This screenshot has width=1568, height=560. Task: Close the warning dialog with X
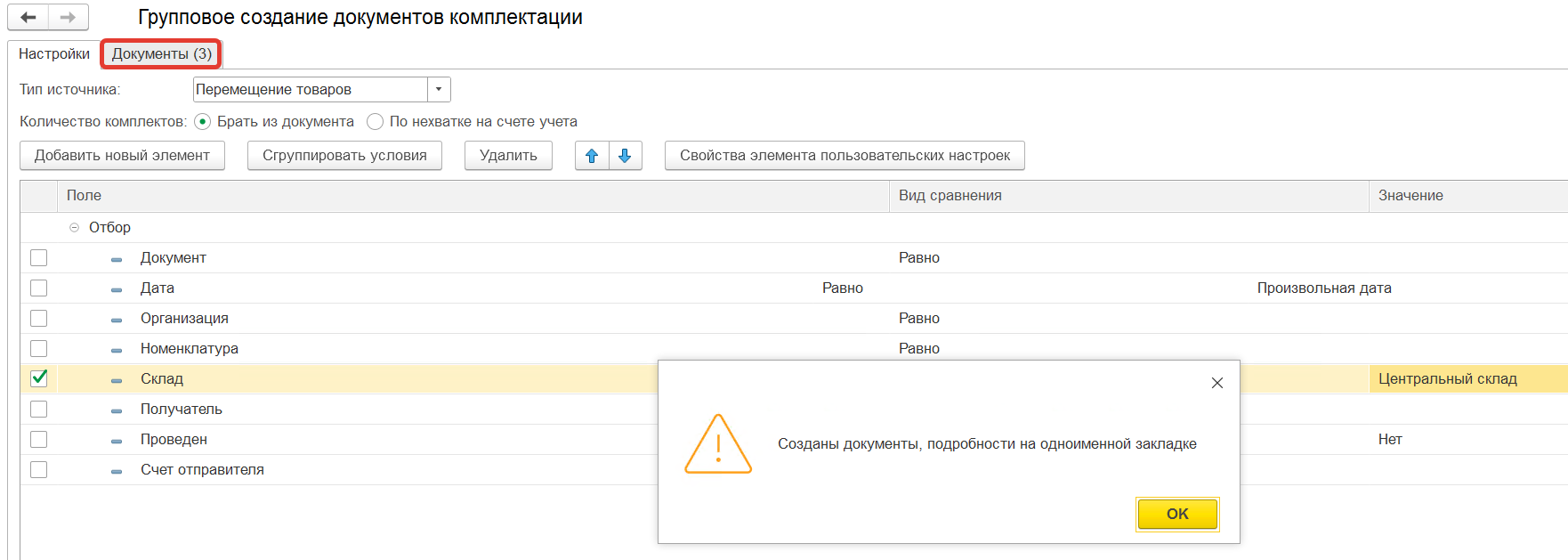tap(1217, 383)
